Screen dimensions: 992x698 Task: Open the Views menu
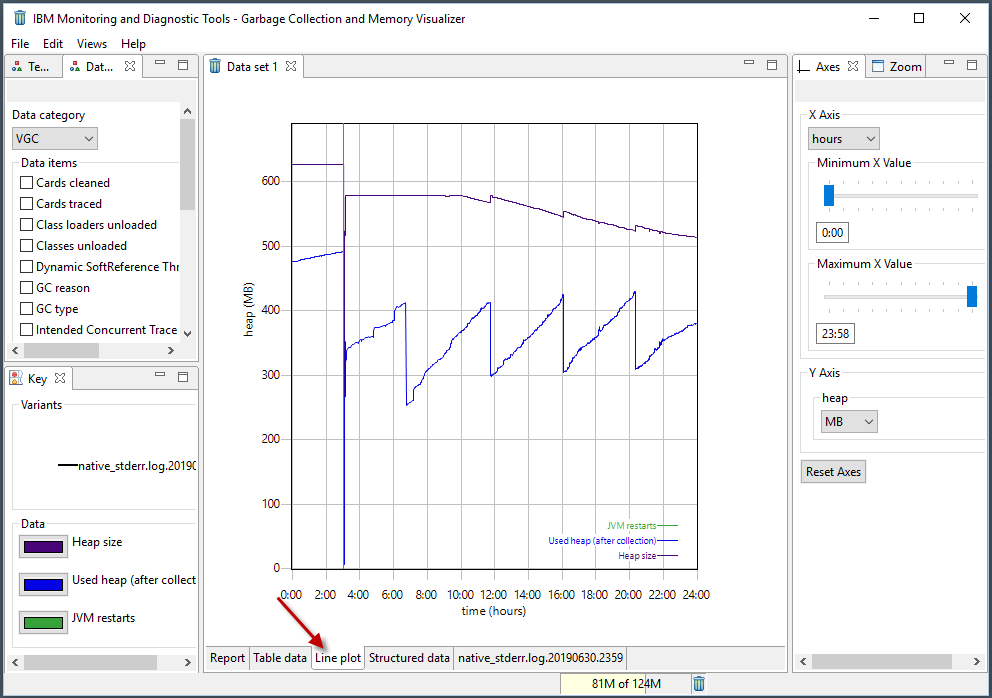coord(92,44)
